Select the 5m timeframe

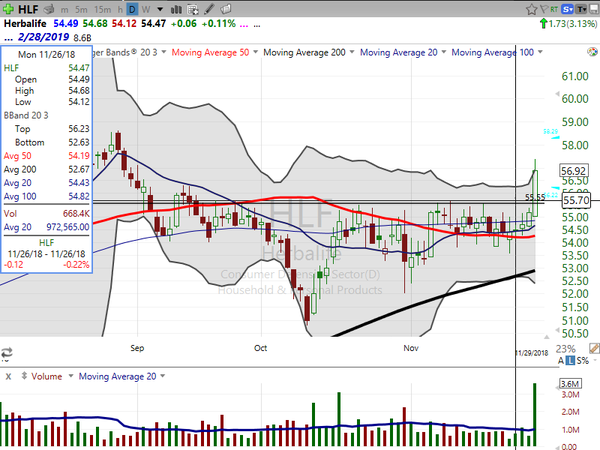[x=81, y=10]
